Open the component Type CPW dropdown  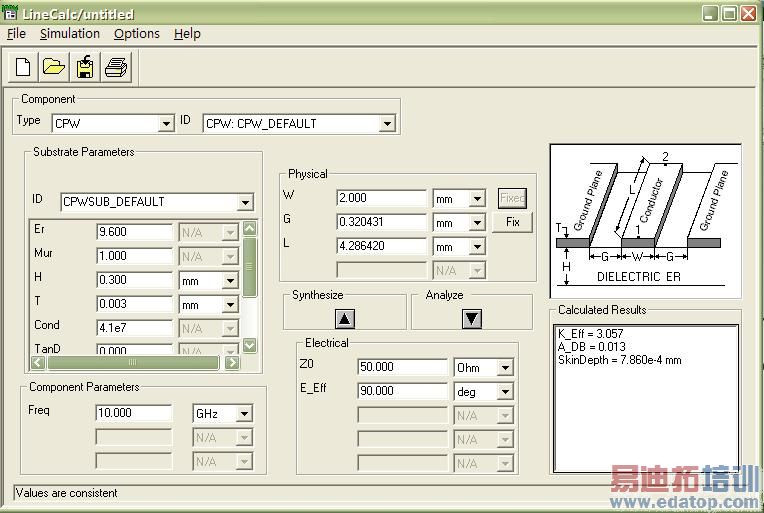pos(166,124)
